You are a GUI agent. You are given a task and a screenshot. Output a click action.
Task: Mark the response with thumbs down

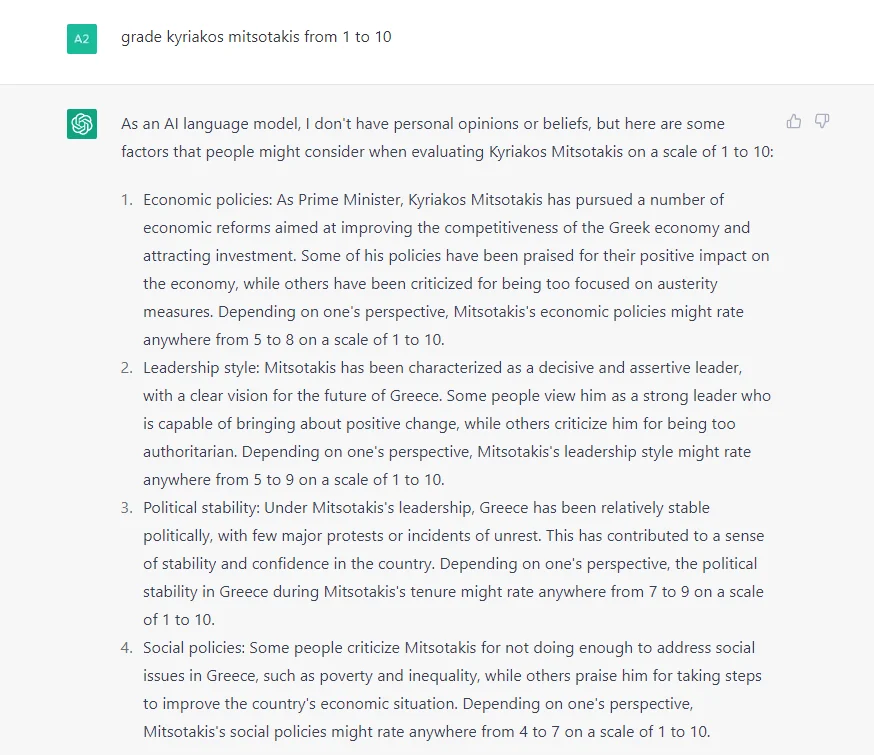(x=822, y=121)
